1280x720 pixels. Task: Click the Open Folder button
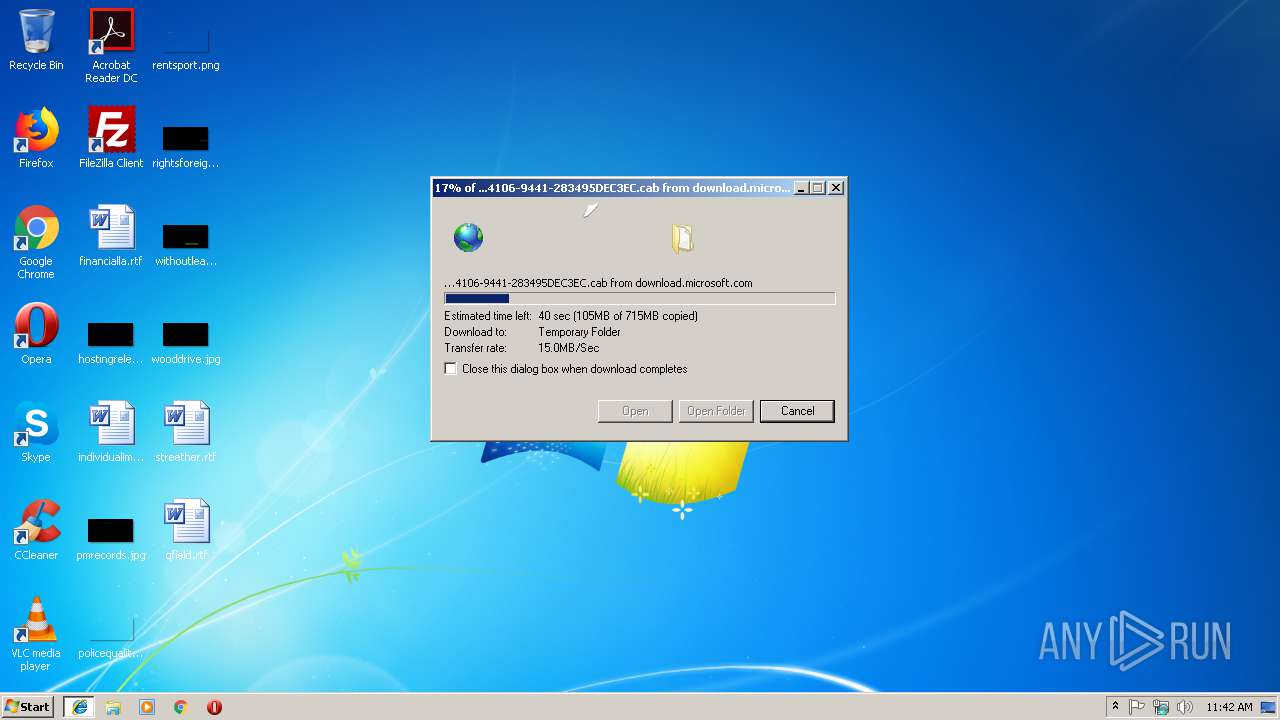tap(716, 411)
